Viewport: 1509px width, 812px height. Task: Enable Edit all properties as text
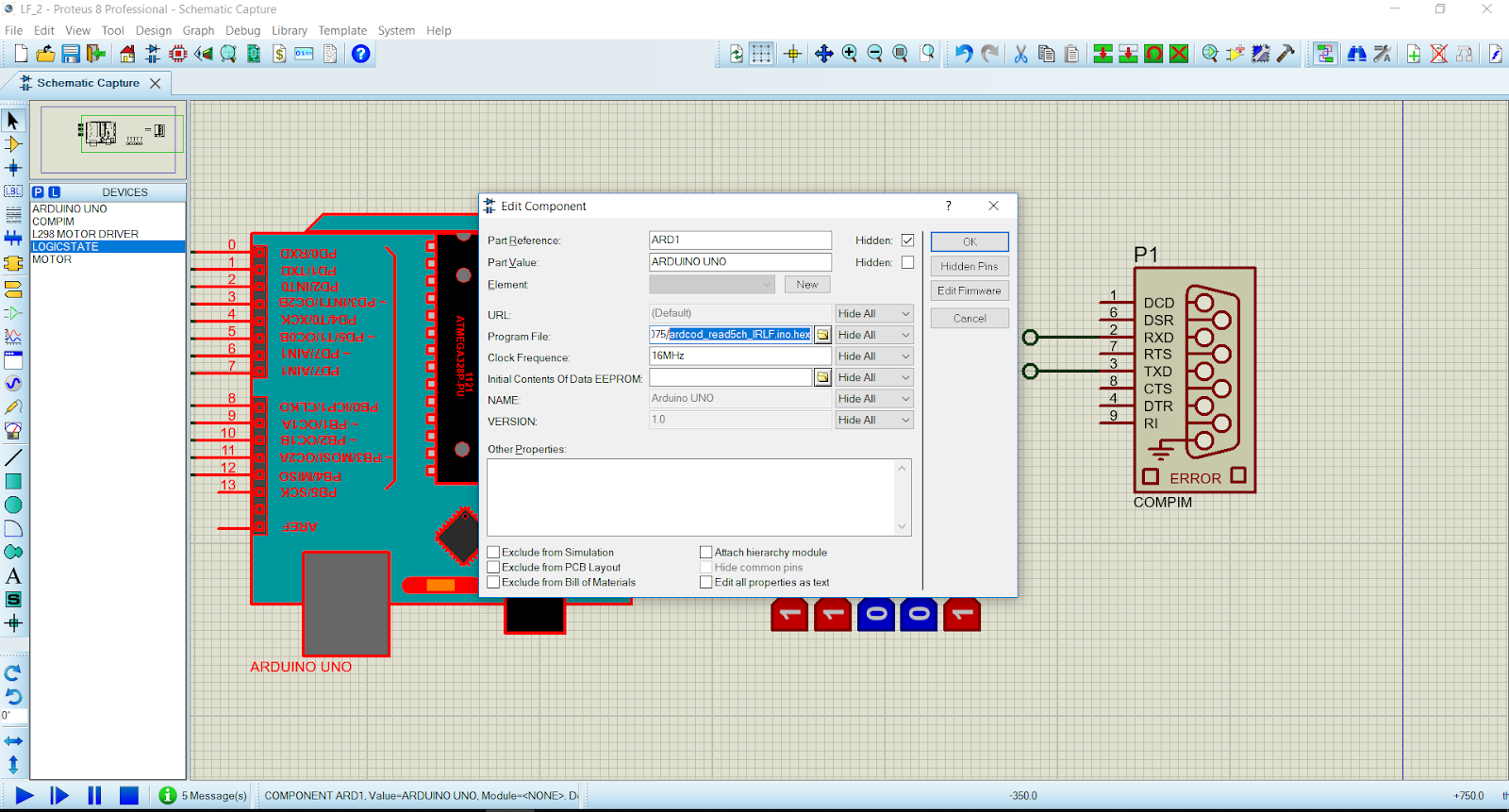[705, 582]
